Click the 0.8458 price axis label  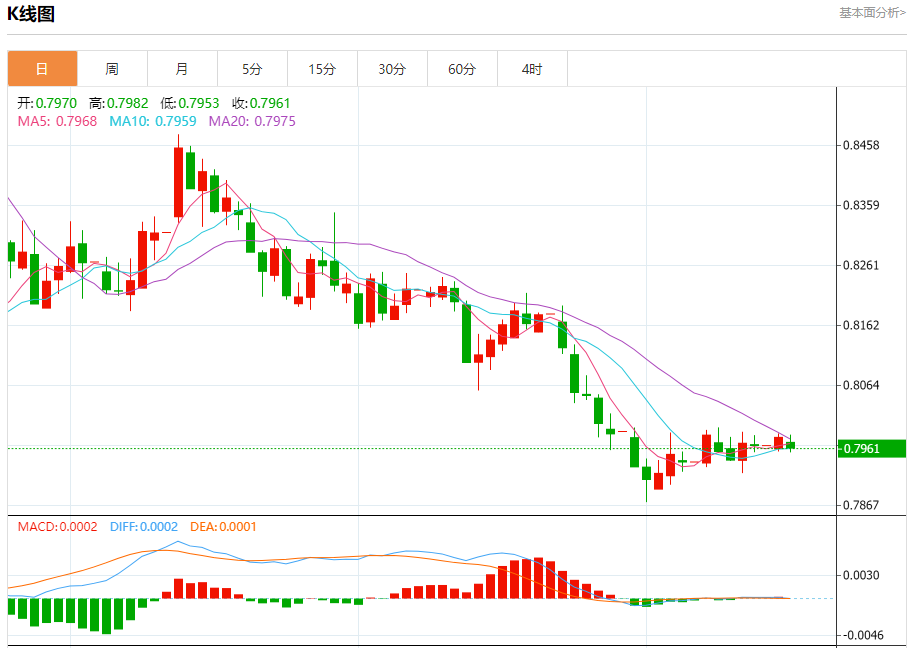862,145
